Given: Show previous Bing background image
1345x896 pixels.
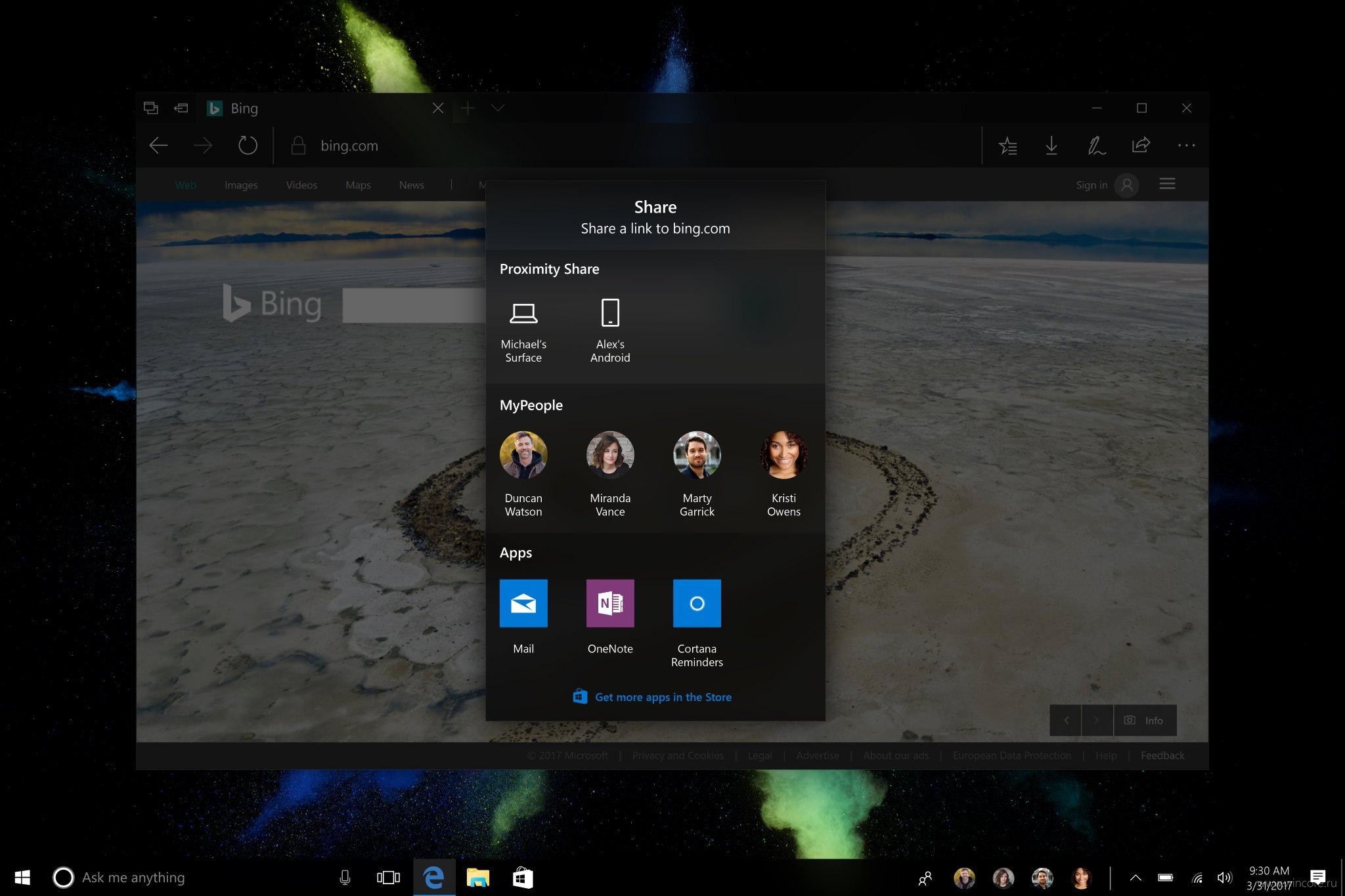Looking at the screenshot, I should click(x=1066, y=720).
